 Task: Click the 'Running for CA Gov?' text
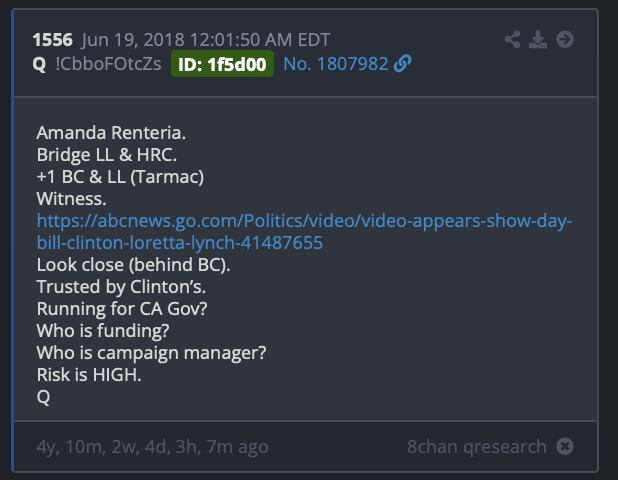tap(122, 309)
